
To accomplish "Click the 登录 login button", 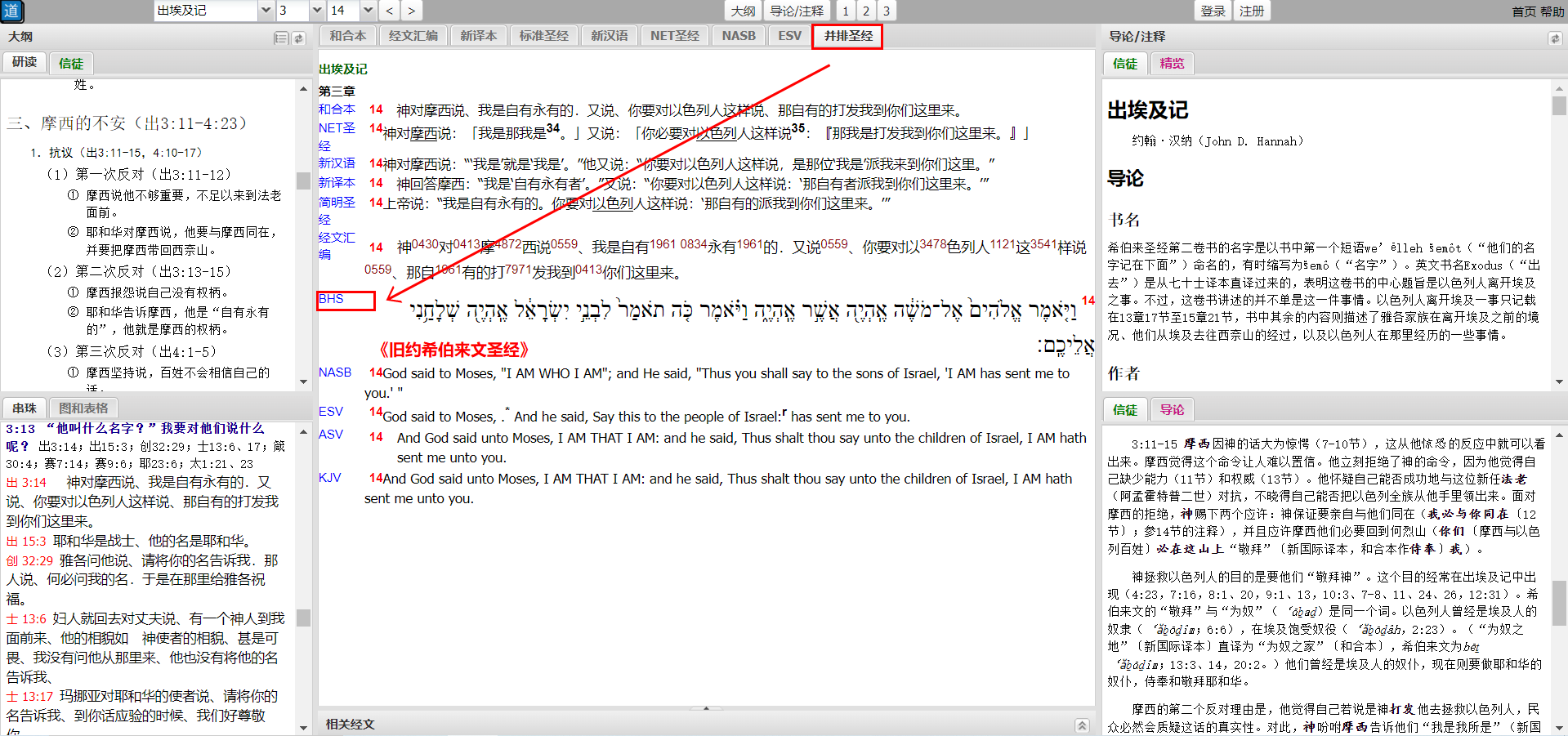I will (1213, 11).
